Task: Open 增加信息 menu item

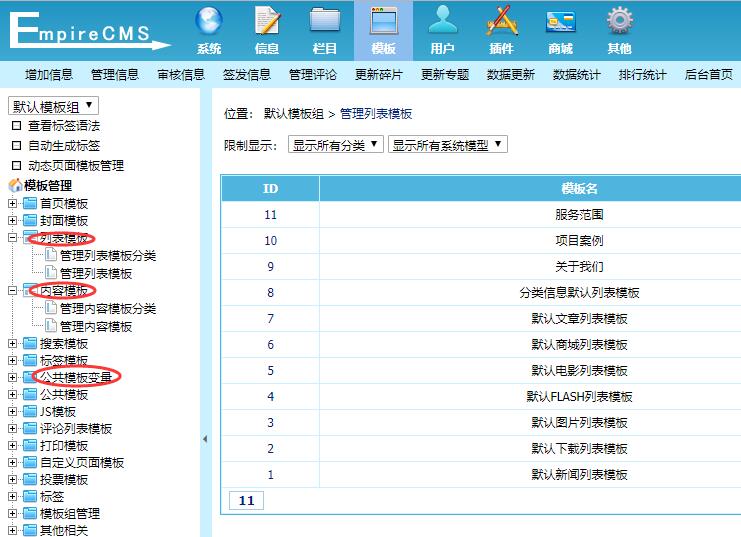Action: pos(49,75)
